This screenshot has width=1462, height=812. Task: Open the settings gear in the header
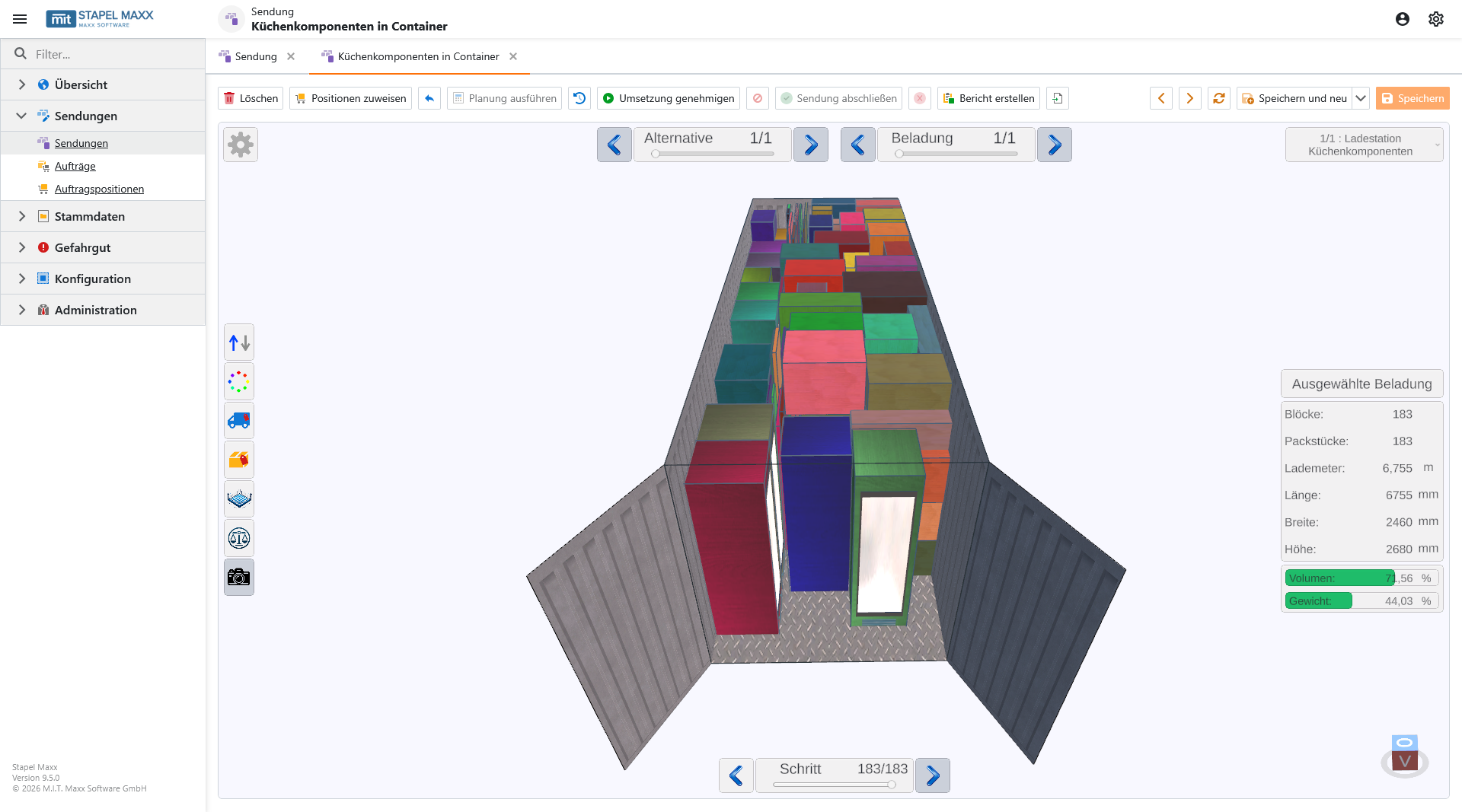(1436, 19)
